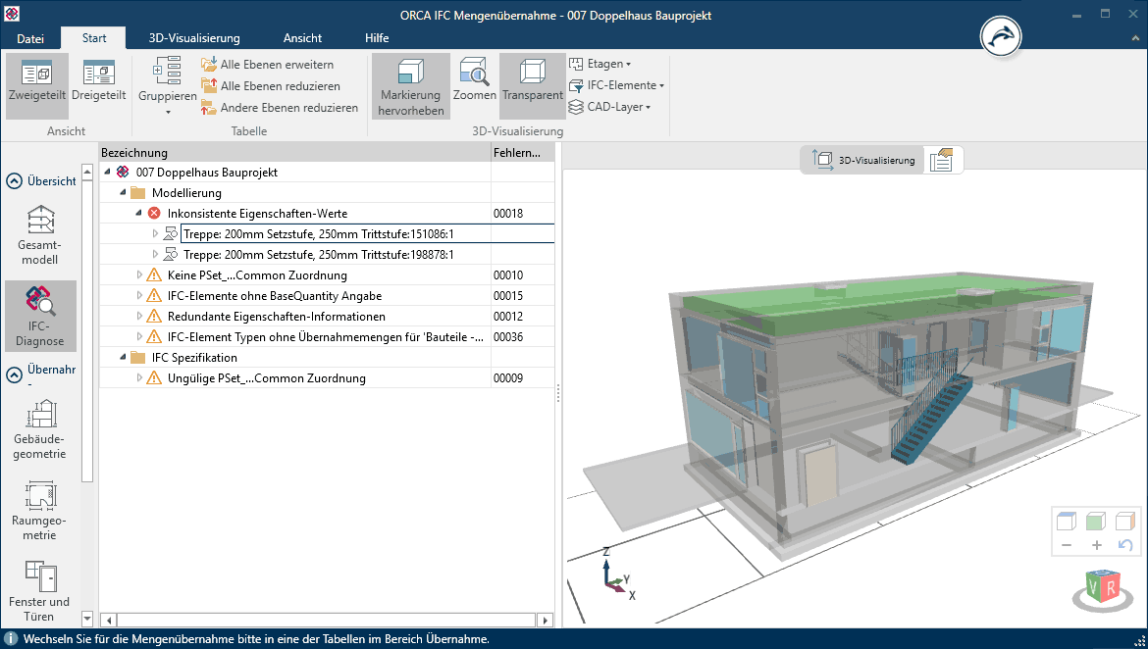Click the red error icon of Inkonsistente Eigenschaften-Werte
The image size is (1148, 649).
click(154, 213)
